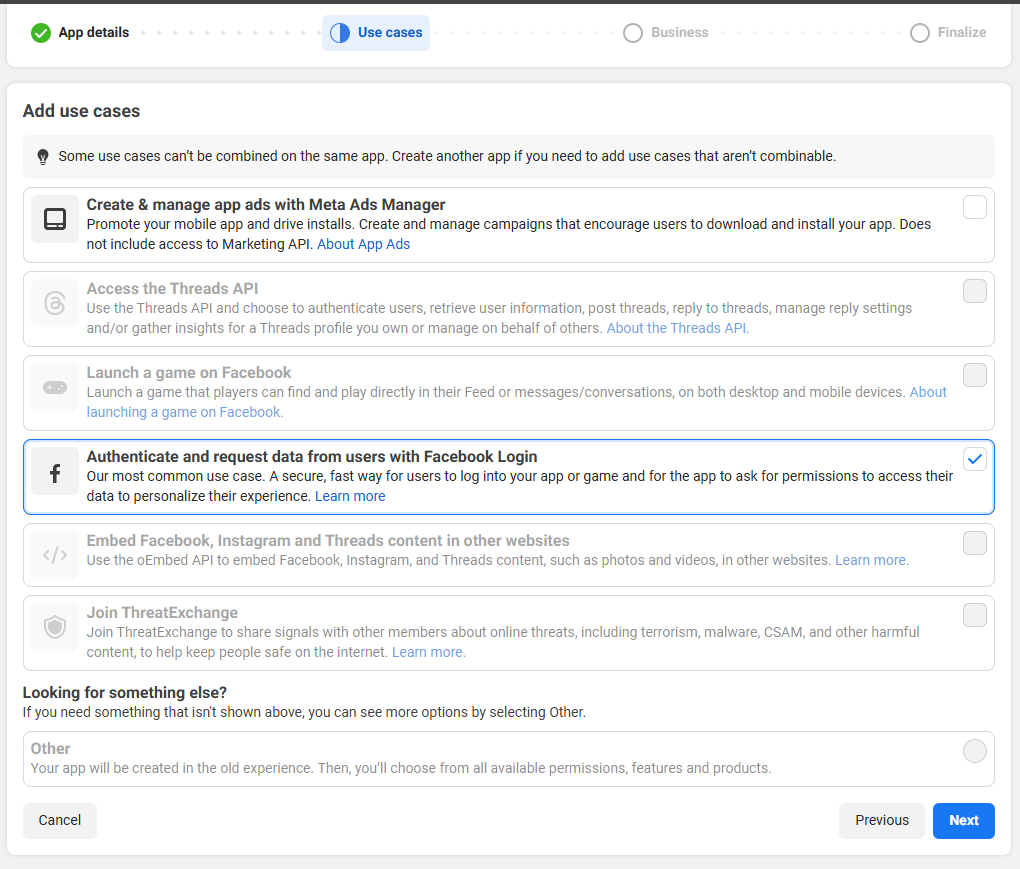Viewport: 1020px width, 869px height.
Task: Click the Facebook 'f' logo icon
Action: pyautogui.click(x=55, y=473)
